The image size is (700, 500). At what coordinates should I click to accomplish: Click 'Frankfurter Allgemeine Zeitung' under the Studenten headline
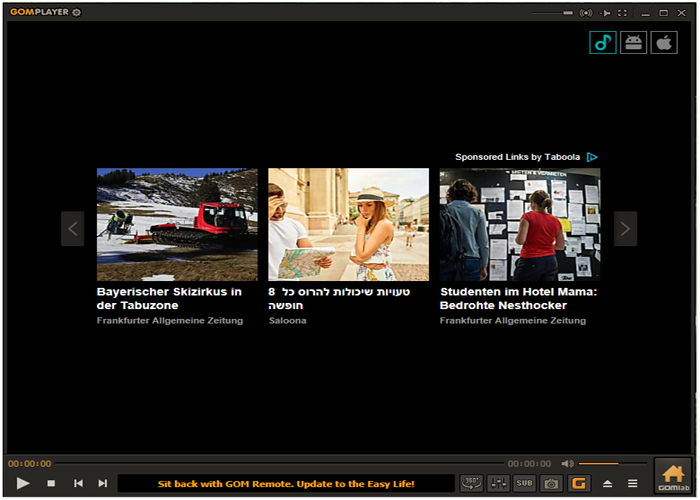point(513,321)
